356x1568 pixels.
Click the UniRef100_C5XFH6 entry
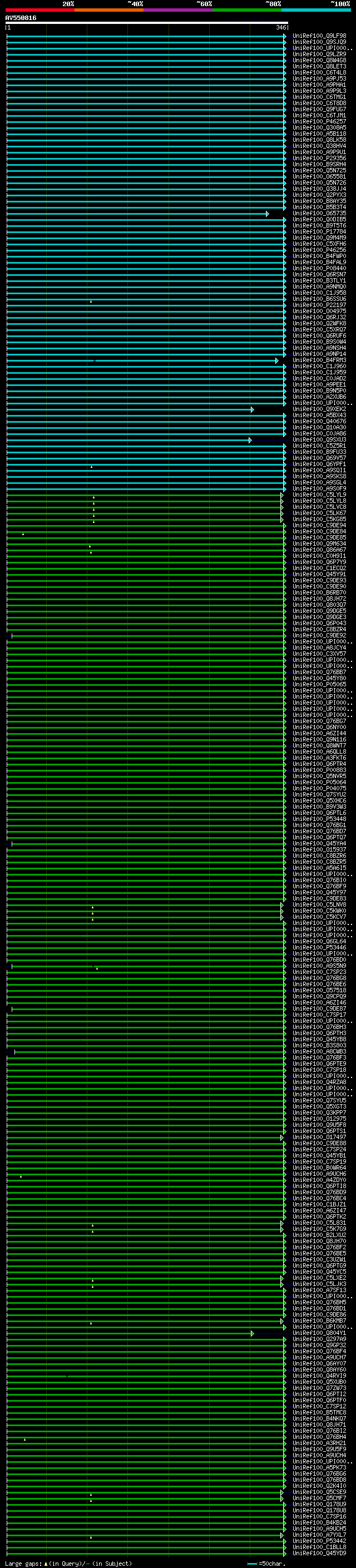pos(319,244)
